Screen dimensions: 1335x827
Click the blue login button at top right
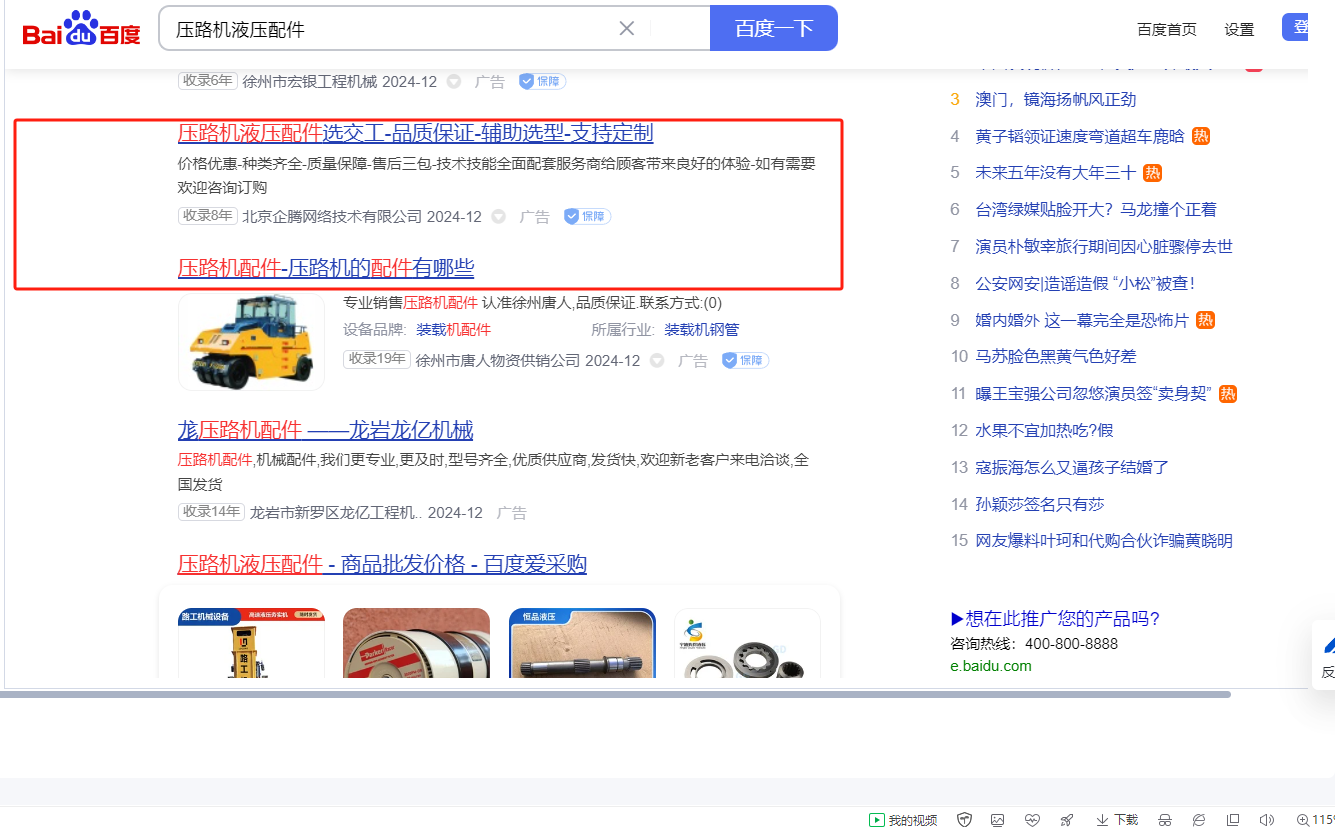(x=1295, y=28)
